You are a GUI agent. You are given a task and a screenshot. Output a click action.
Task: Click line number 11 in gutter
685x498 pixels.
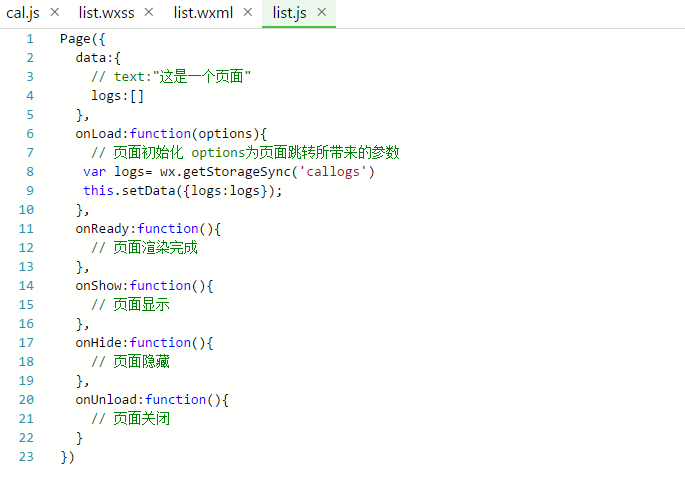click(26, 228)
